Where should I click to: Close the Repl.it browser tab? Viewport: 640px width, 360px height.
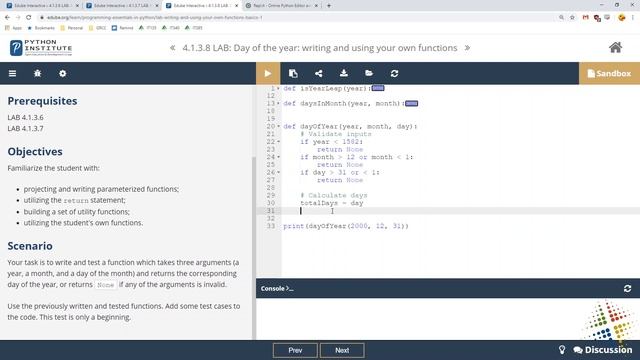click(x=316, y=6)
